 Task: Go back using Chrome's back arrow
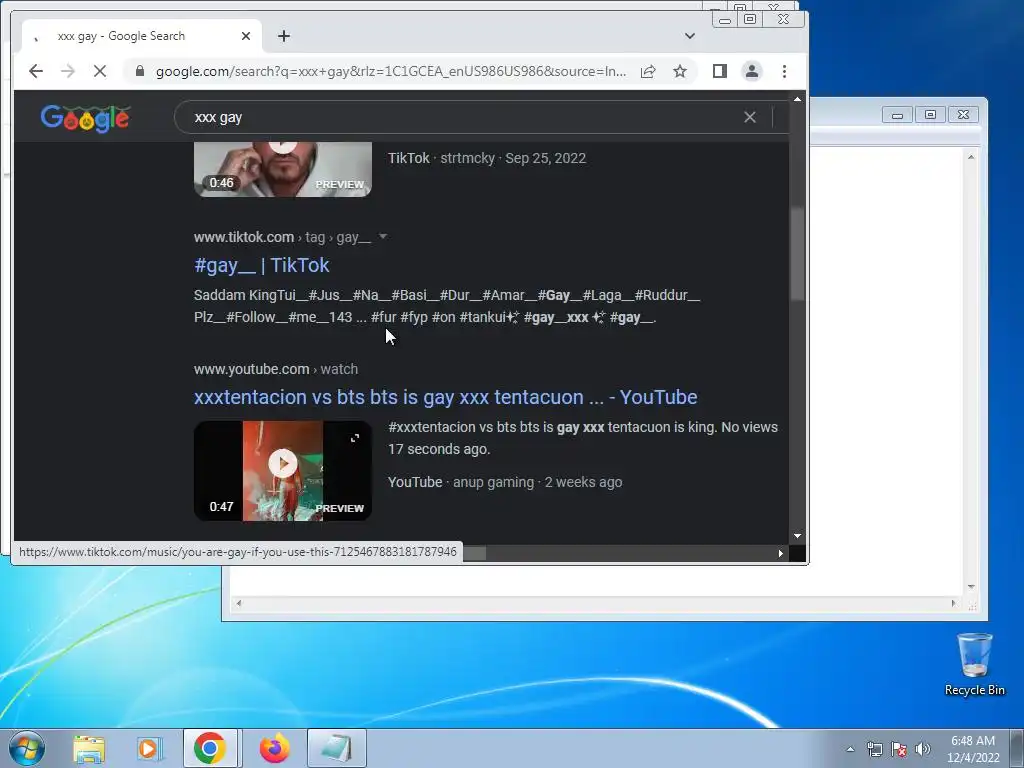(36, 71)
